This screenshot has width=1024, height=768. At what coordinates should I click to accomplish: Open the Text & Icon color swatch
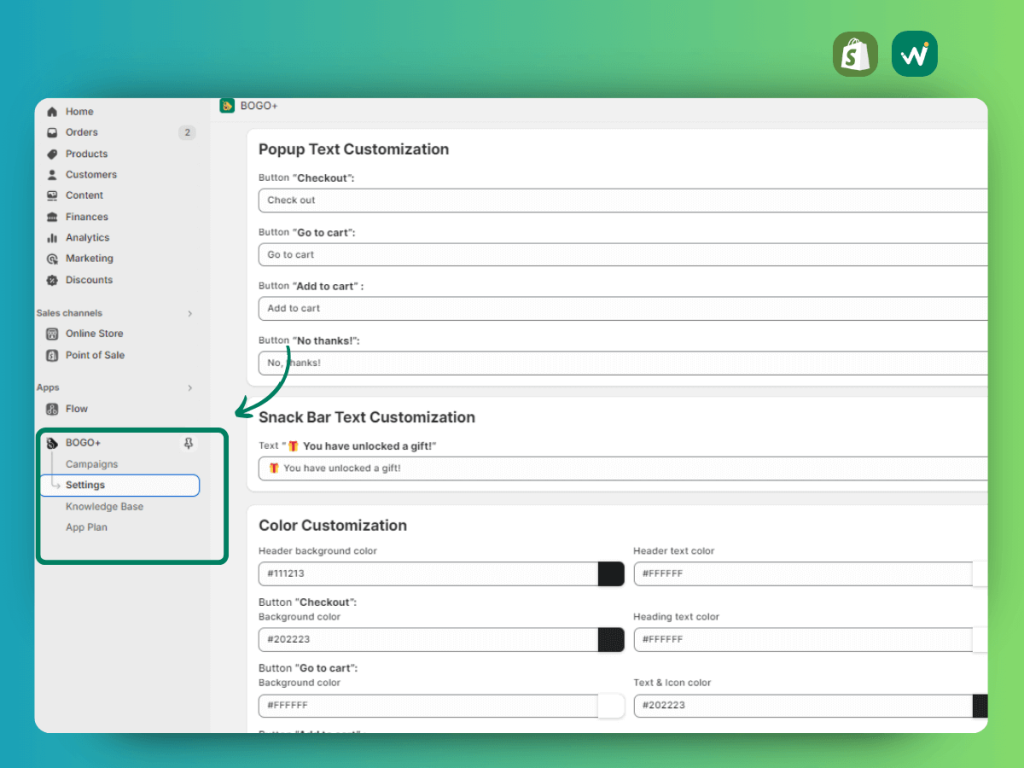pyautogui.click(x=980, y=706)
